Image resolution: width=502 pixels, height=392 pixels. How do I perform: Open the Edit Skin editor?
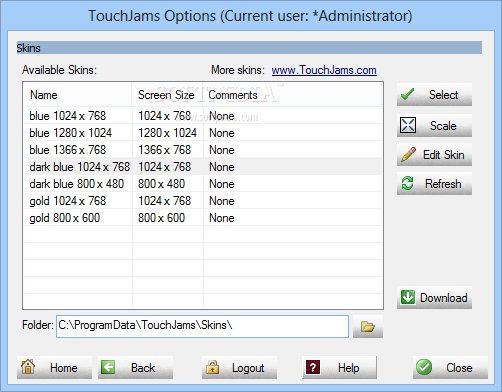click(x=434, y=155)
